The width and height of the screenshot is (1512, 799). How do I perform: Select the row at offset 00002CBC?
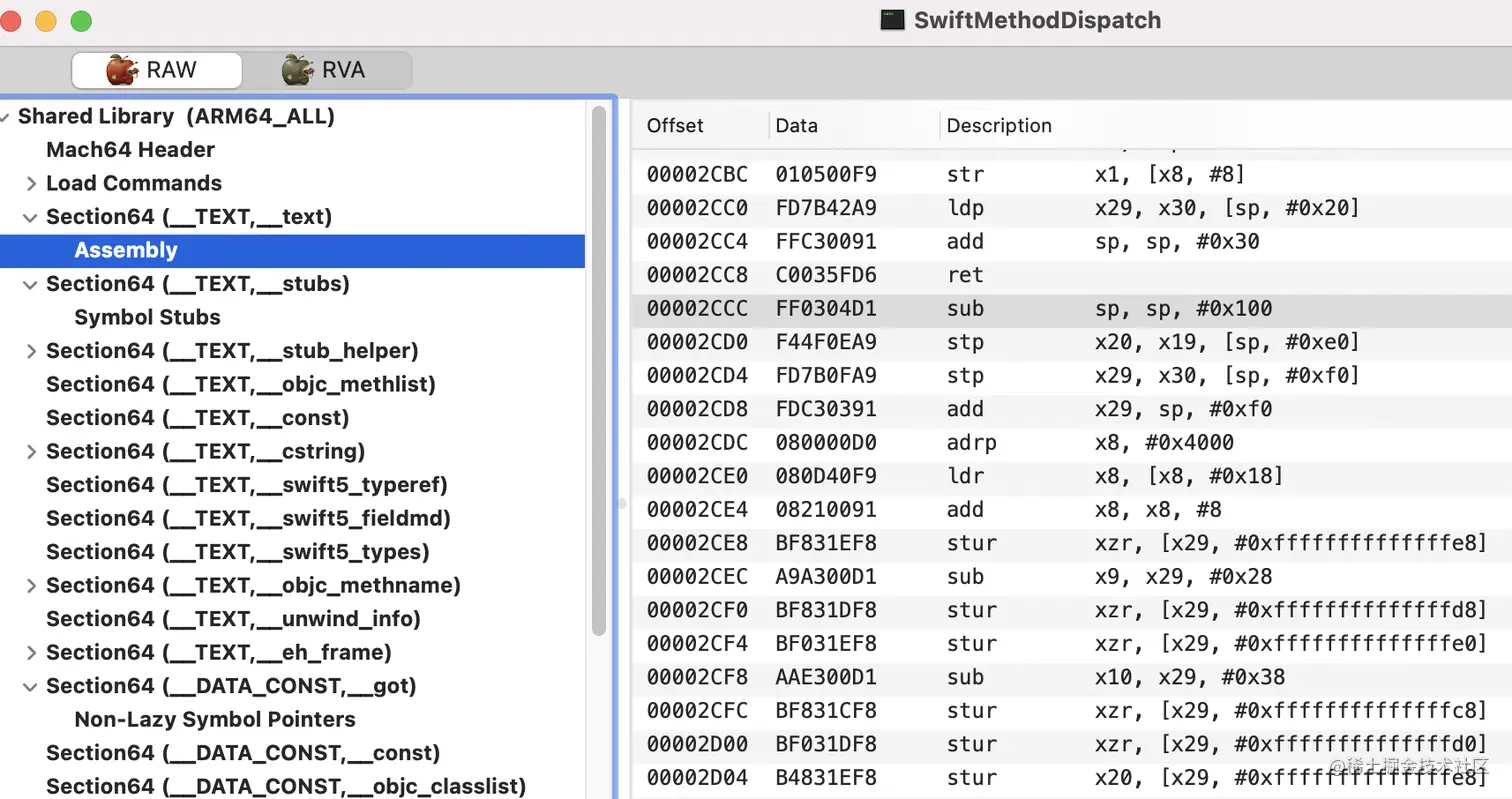tap(1071, 175)
